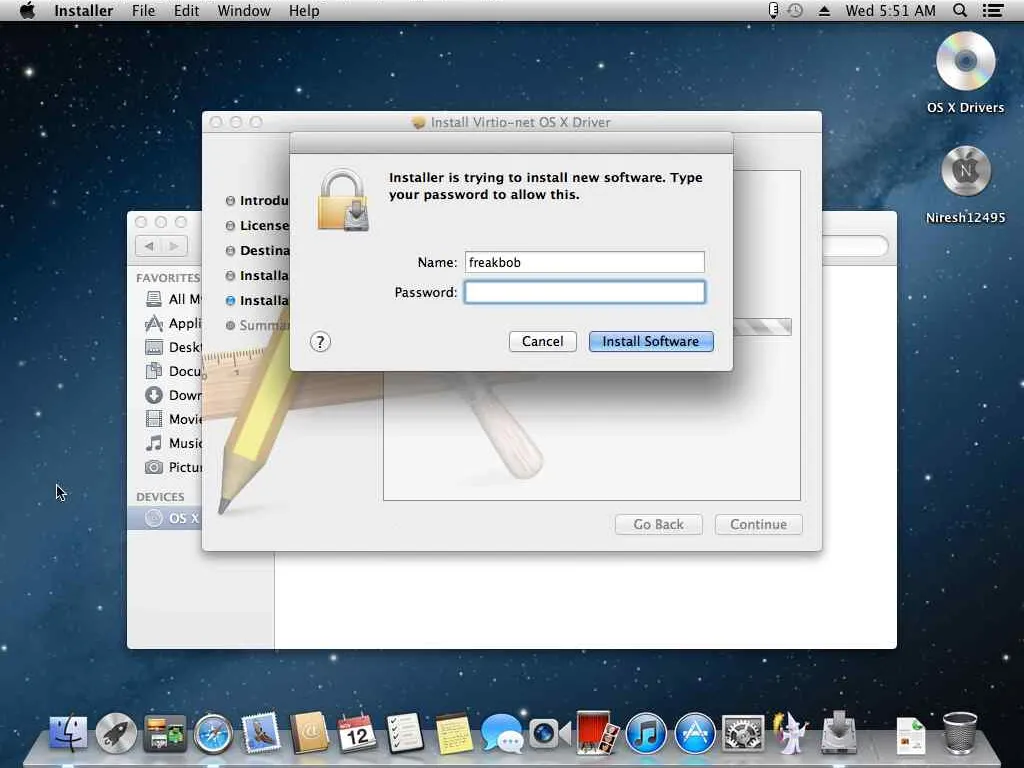Open the document stack in Dock
The image size is (1024, 768).
(910, 735)
